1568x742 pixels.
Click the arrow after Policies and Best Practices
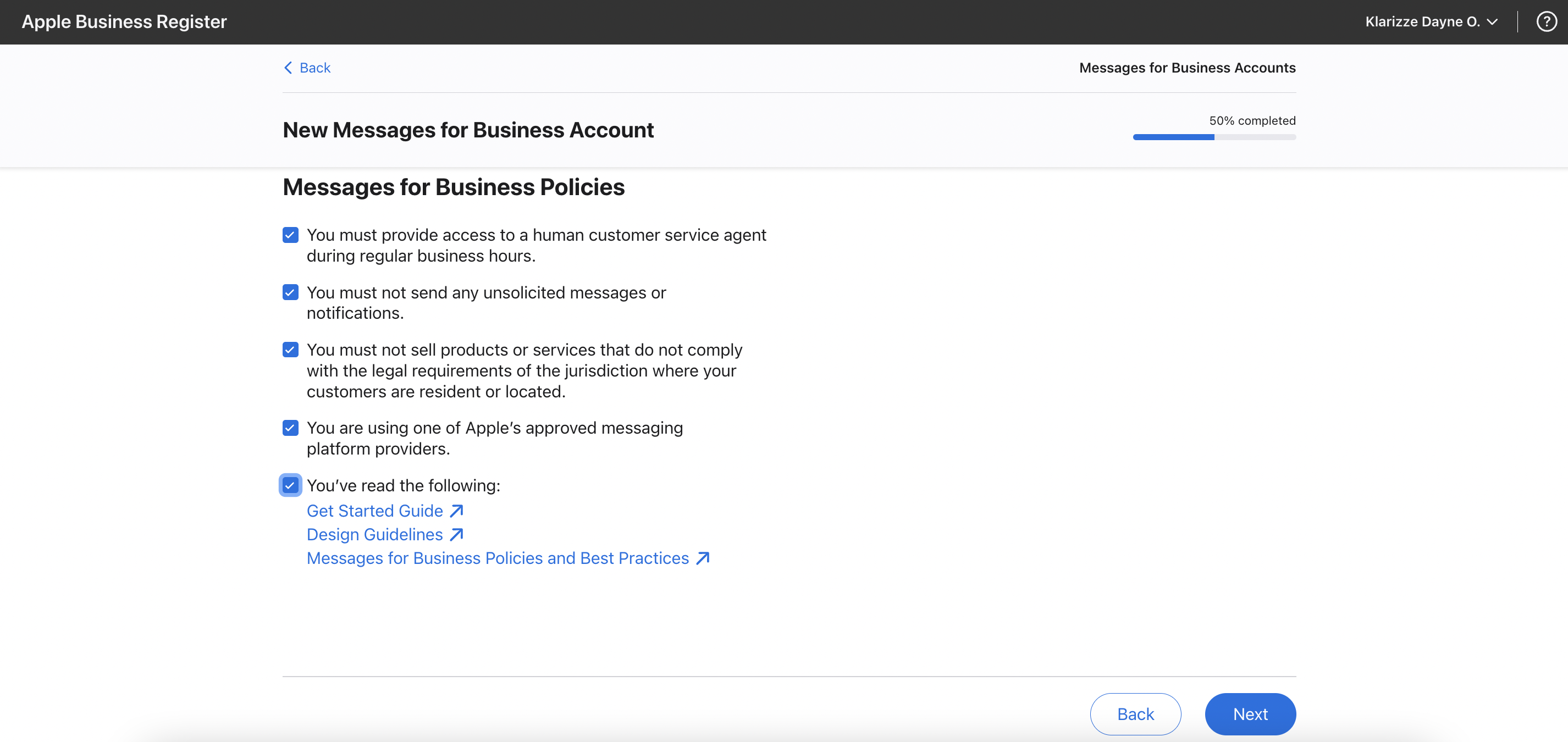(x=703, y=558)
